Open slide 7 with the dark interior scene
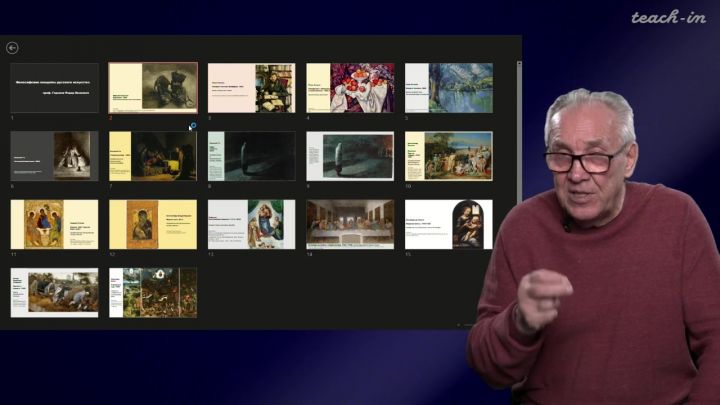The image size is (720, 405). click(x=153, y=156)
